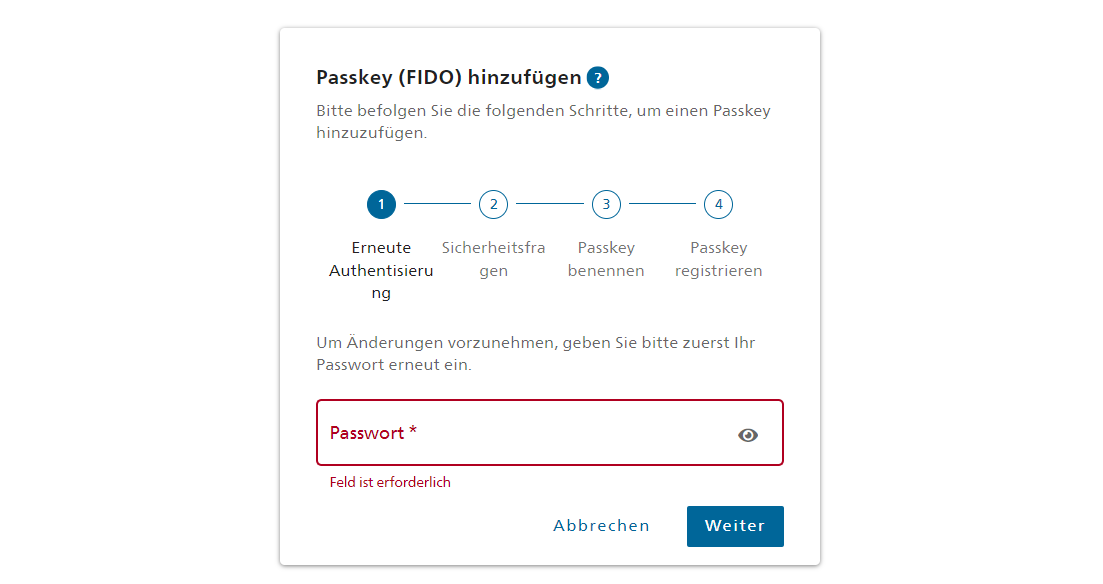Choose the Passkey registrieren step label

[718, 259]
